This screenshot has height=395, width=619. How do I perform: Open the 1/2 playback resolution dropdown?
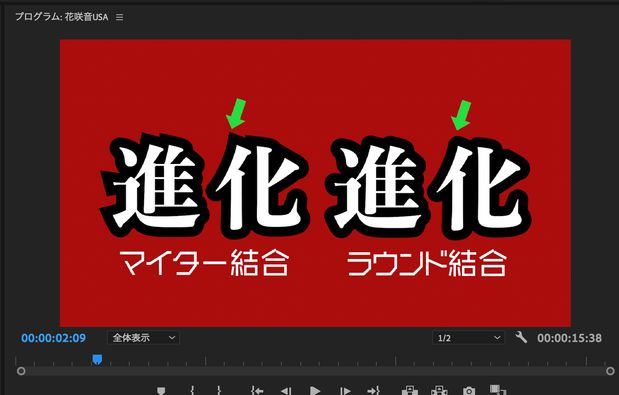pyautogui.click(x=468, y=338)
